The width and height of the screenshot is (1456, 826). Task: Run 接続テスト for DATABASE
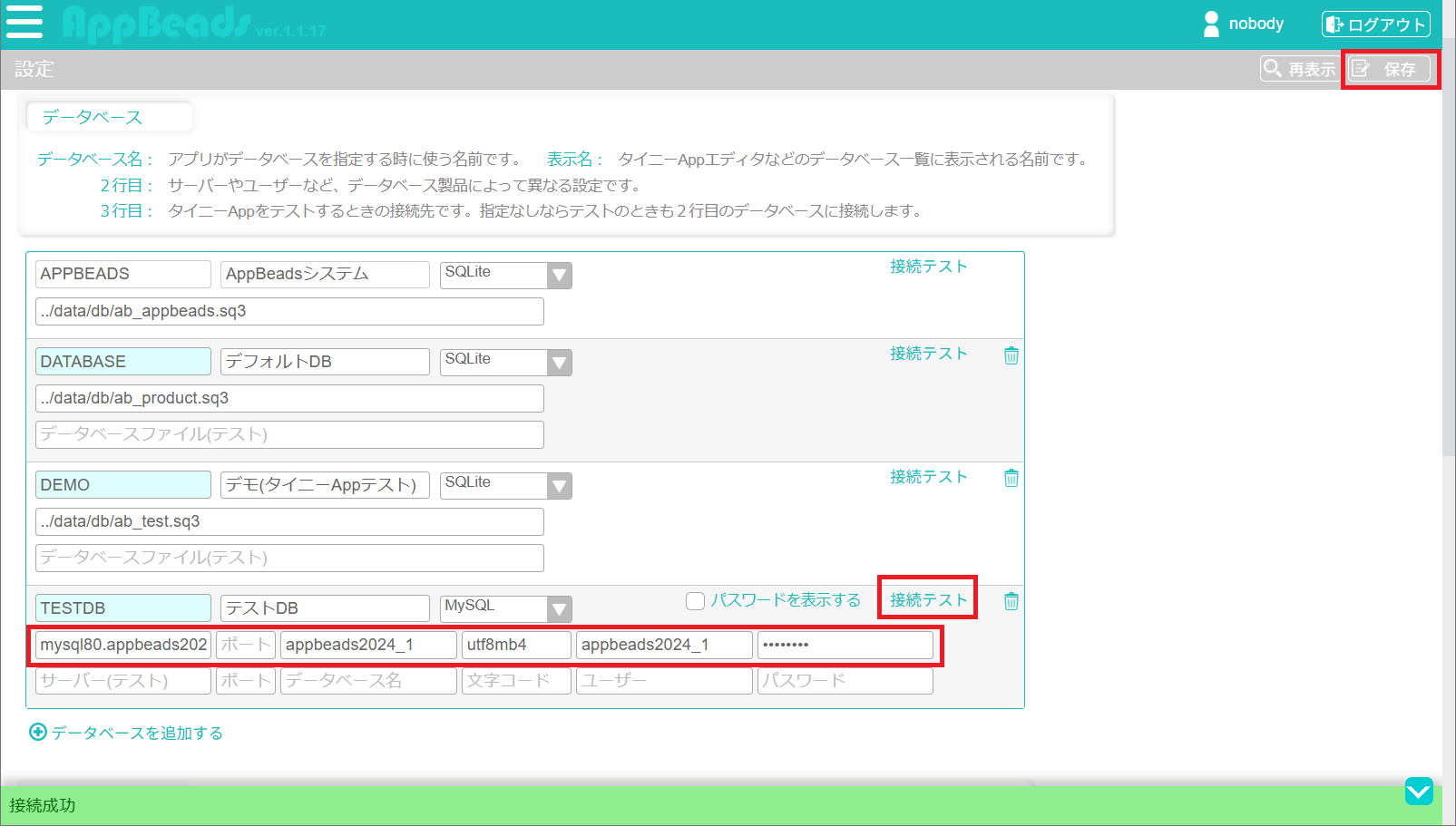coord(928,354)
